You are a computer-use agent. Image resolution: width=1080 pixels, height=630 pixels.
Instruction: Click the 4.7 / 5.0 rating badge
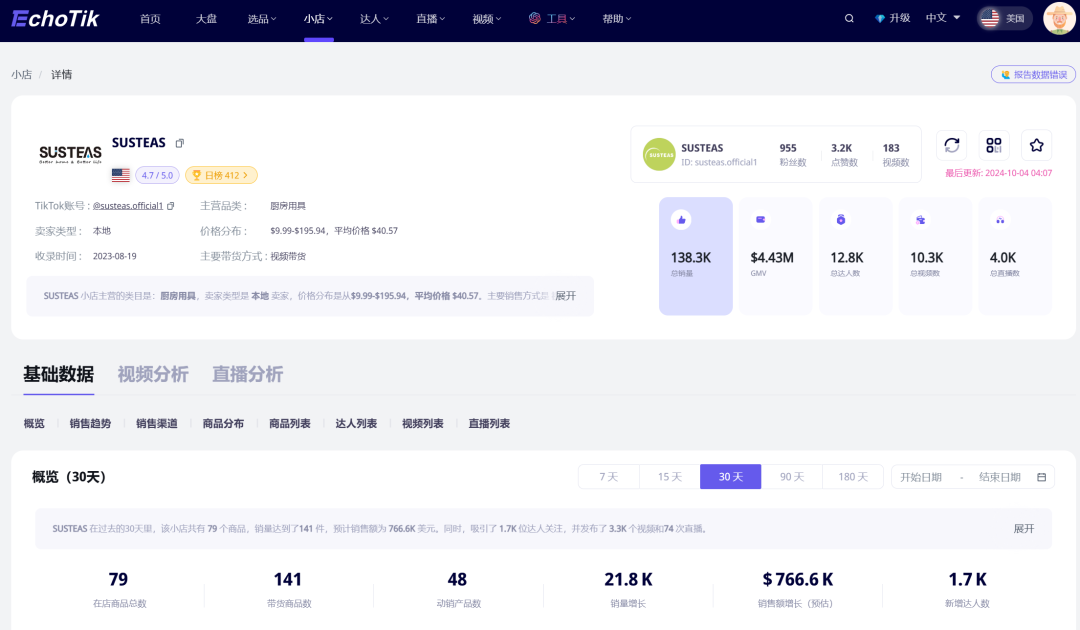coord(157,176)
